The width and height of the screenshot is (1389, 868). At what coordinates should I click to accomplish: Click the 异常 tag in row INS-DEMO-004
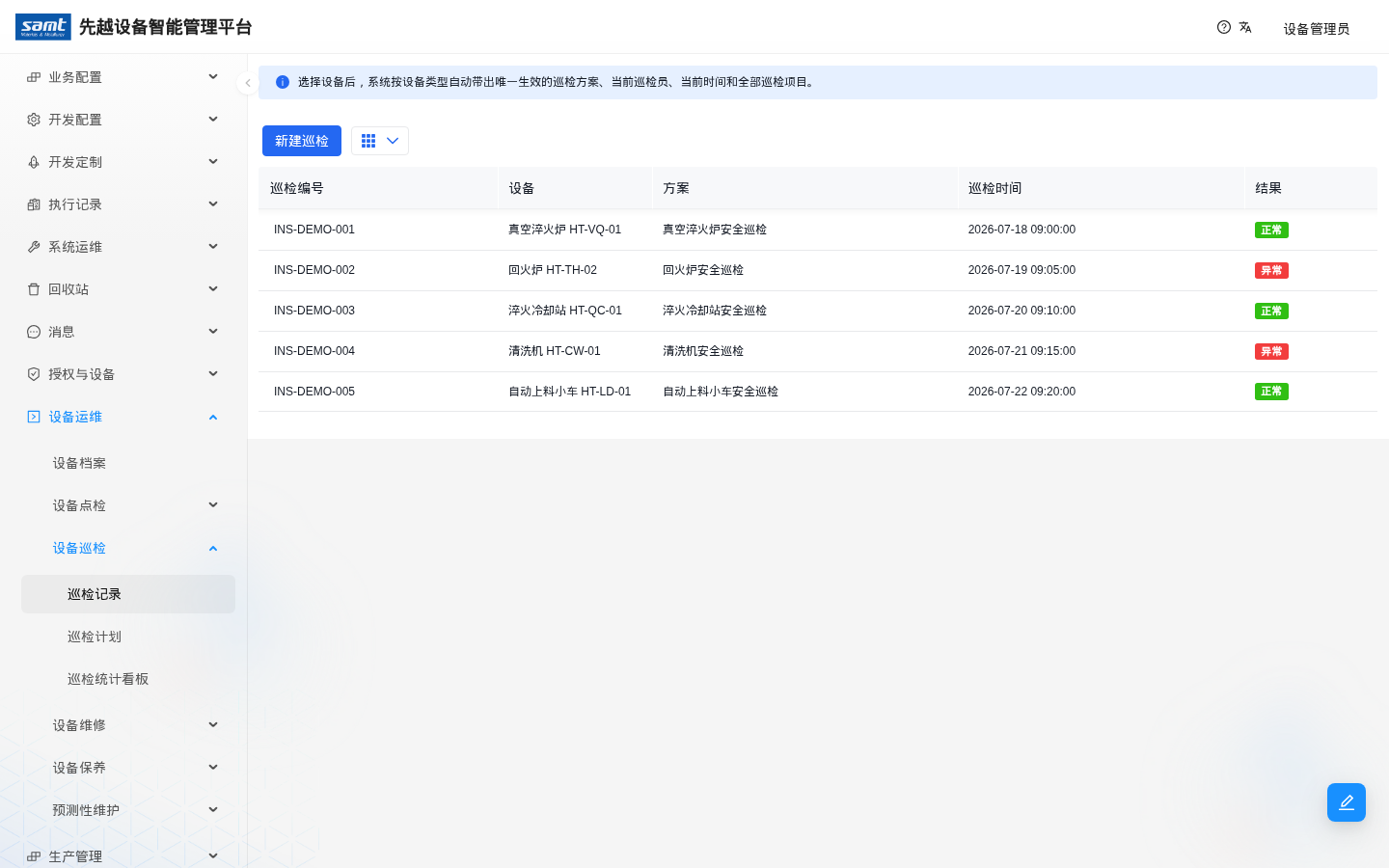point(1271,351)
